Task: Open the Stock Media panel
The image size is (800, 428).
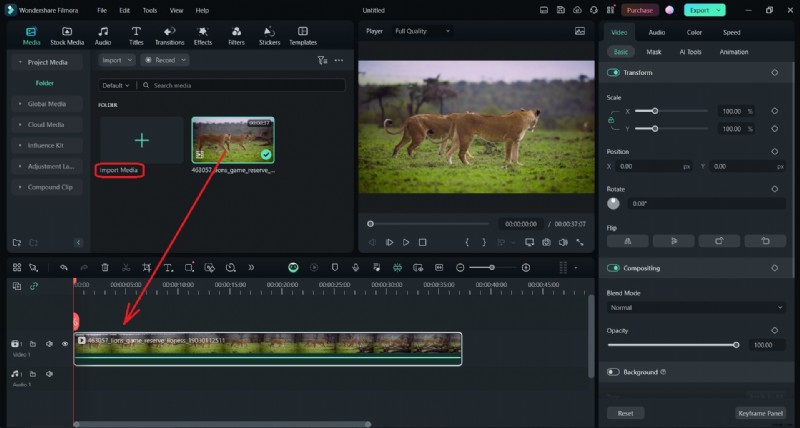Action: (67, 36)
